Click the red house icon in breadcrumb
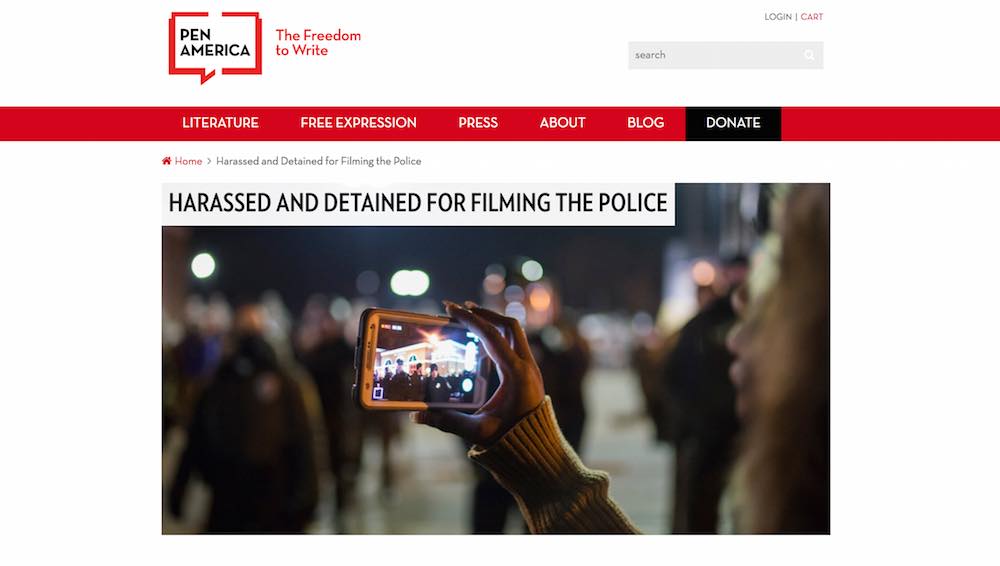This screenshot has height=566, width=1000. [x=166, y=161]
